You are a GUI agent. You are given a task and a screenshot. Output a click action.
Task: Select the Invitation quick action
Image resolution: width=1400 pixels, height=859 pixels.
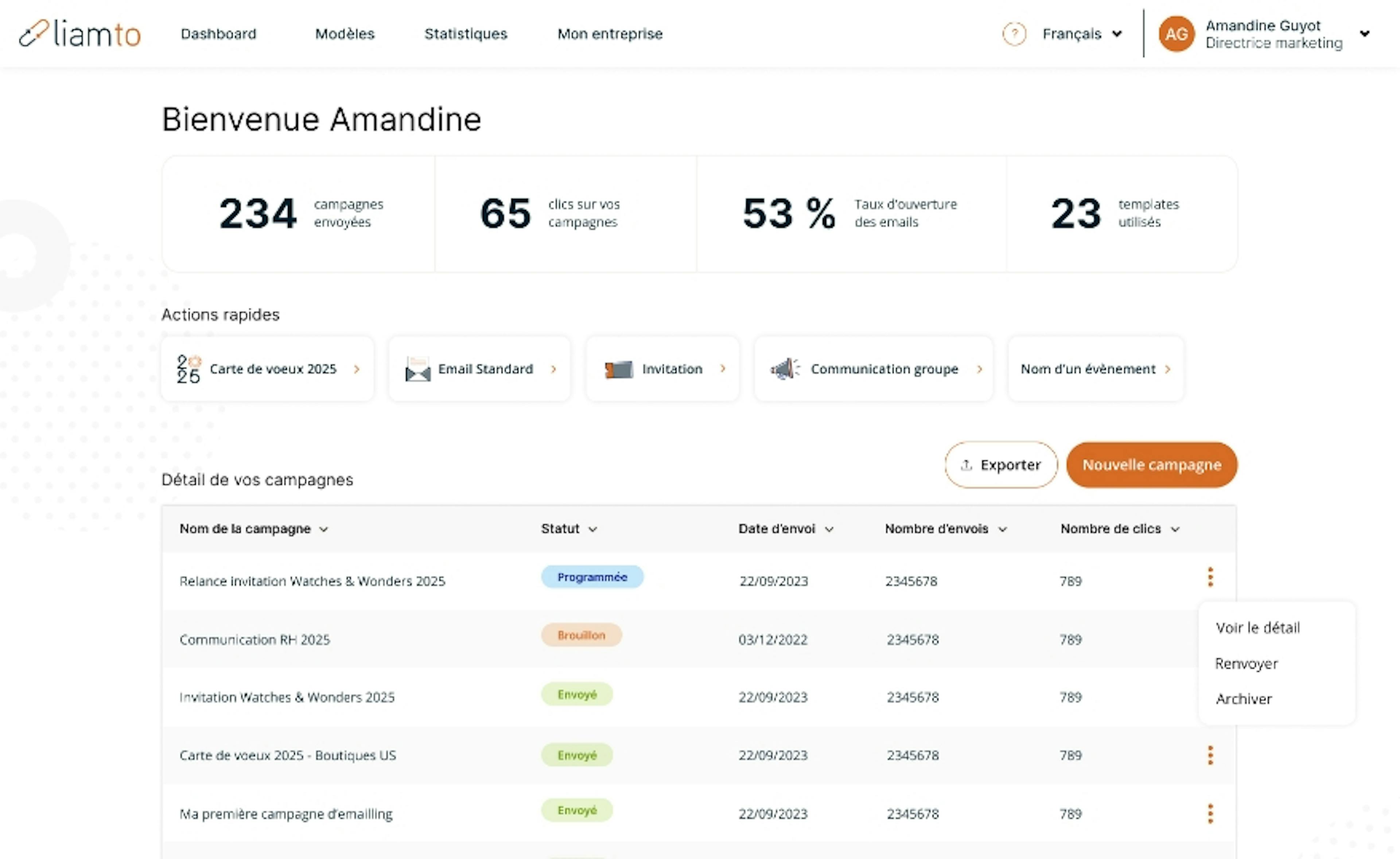[x=662, y=369]
